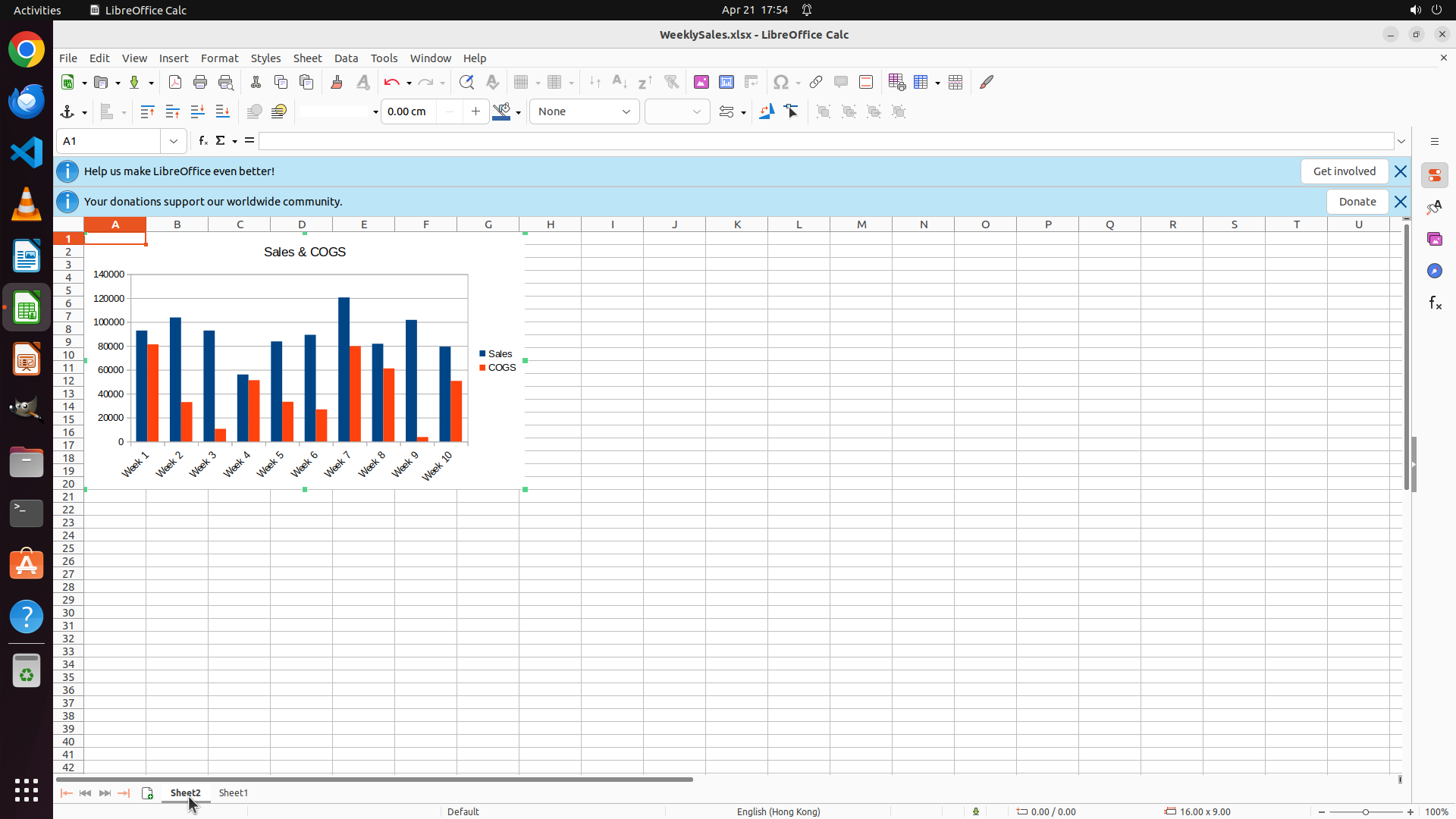Click the Insert Chart icon
Viewport: 1456px width, 819px height.
click(726, 82)
